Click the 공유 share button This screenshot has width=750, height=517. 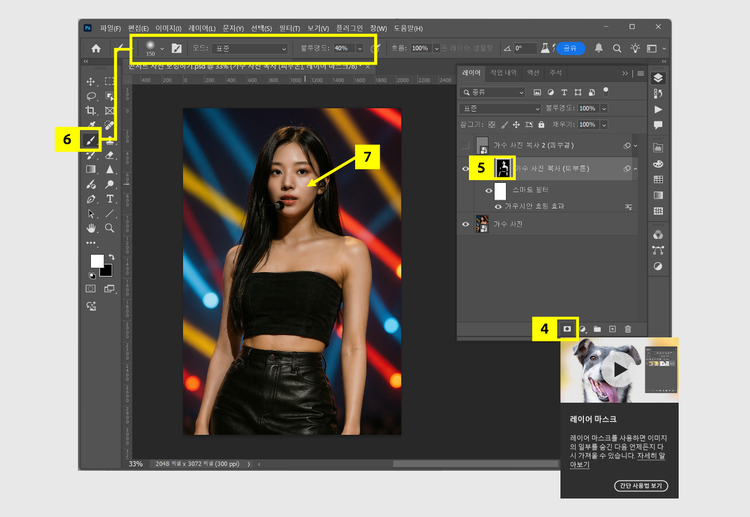(571, 47)
